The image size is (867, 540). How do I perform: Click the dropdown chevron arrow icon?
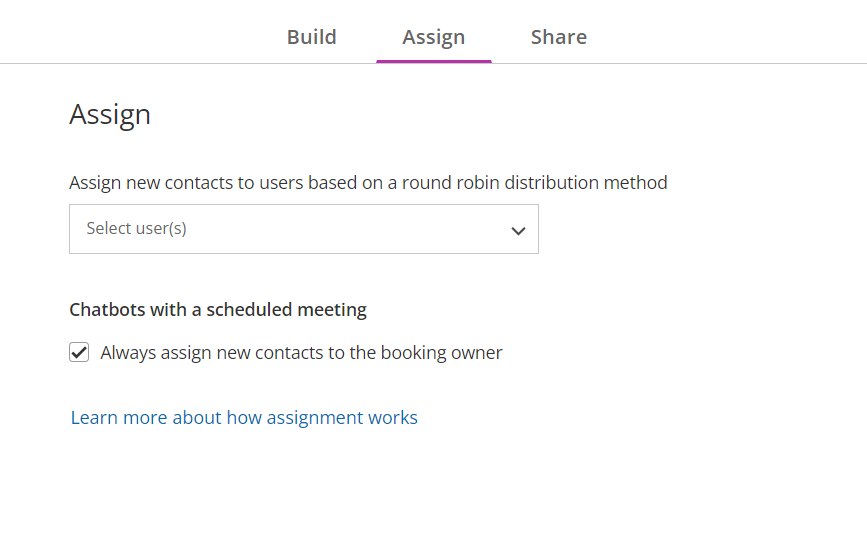tap(518, 230)
